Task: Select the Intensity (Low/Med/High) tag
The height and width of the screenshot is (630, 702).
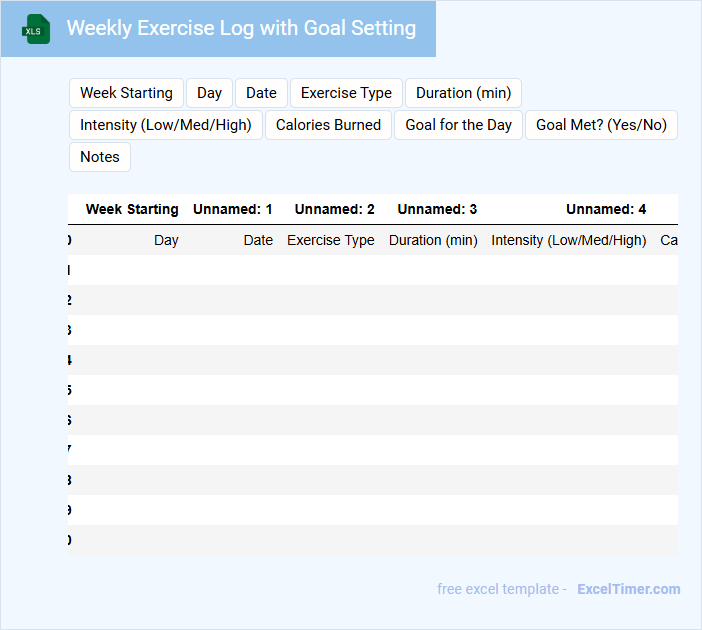Action: click(x=166, y=125)
